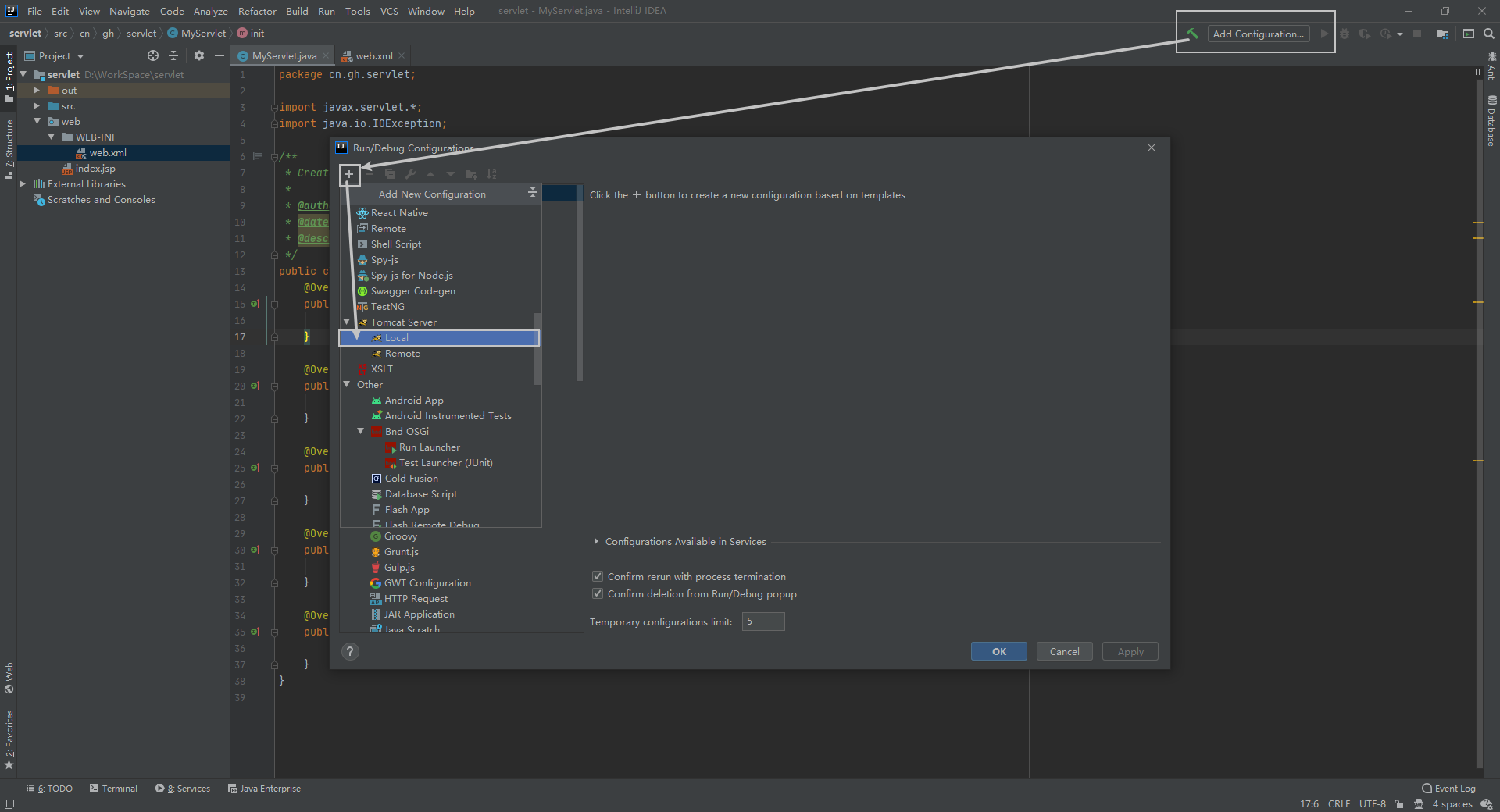This screenshot has height=812, width=1500.
Task: Open the Structure tool window strip
Action: coord(9,148)
